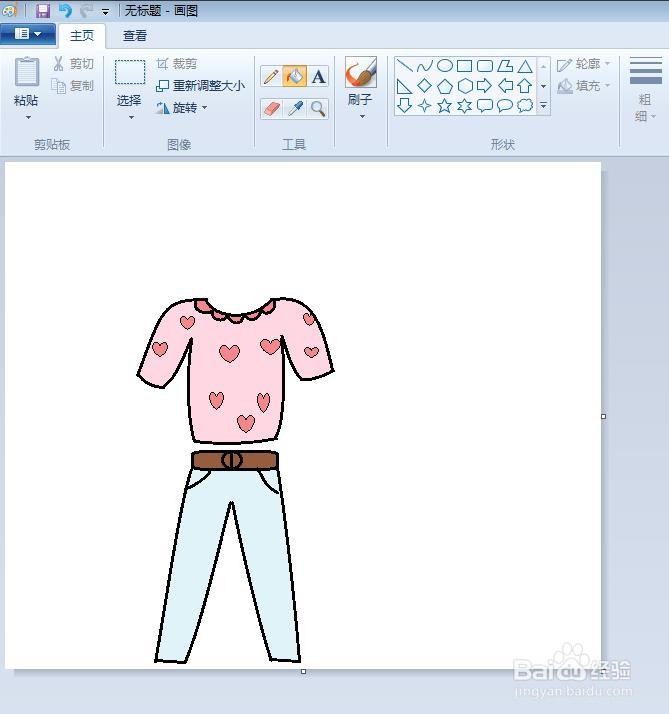Open the Brushes dropdown arrow
Screen dimensions: 669x714
click(362, 117)
